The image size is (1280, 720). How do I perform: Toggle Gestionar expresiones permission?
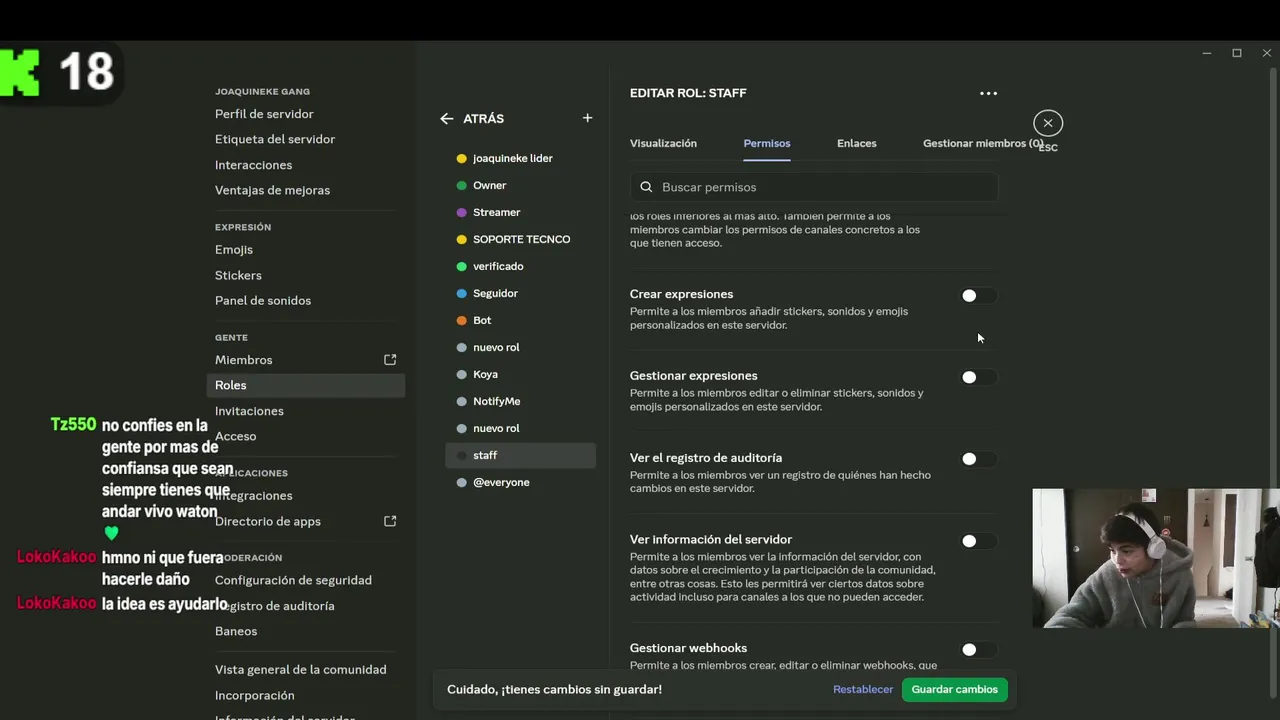click(977, 377)
